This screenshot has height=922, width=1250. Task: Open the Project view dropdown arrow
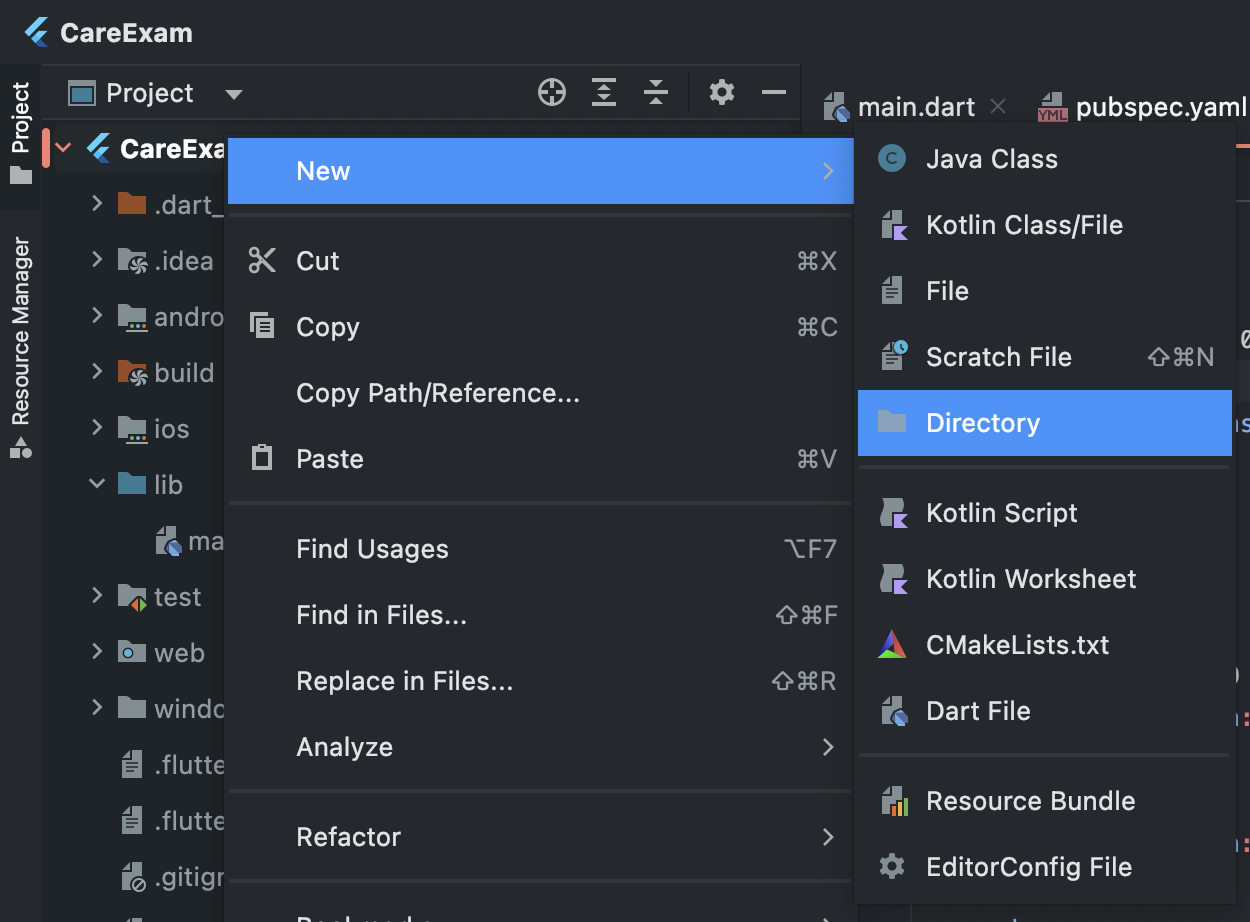[x=234, y=94]
